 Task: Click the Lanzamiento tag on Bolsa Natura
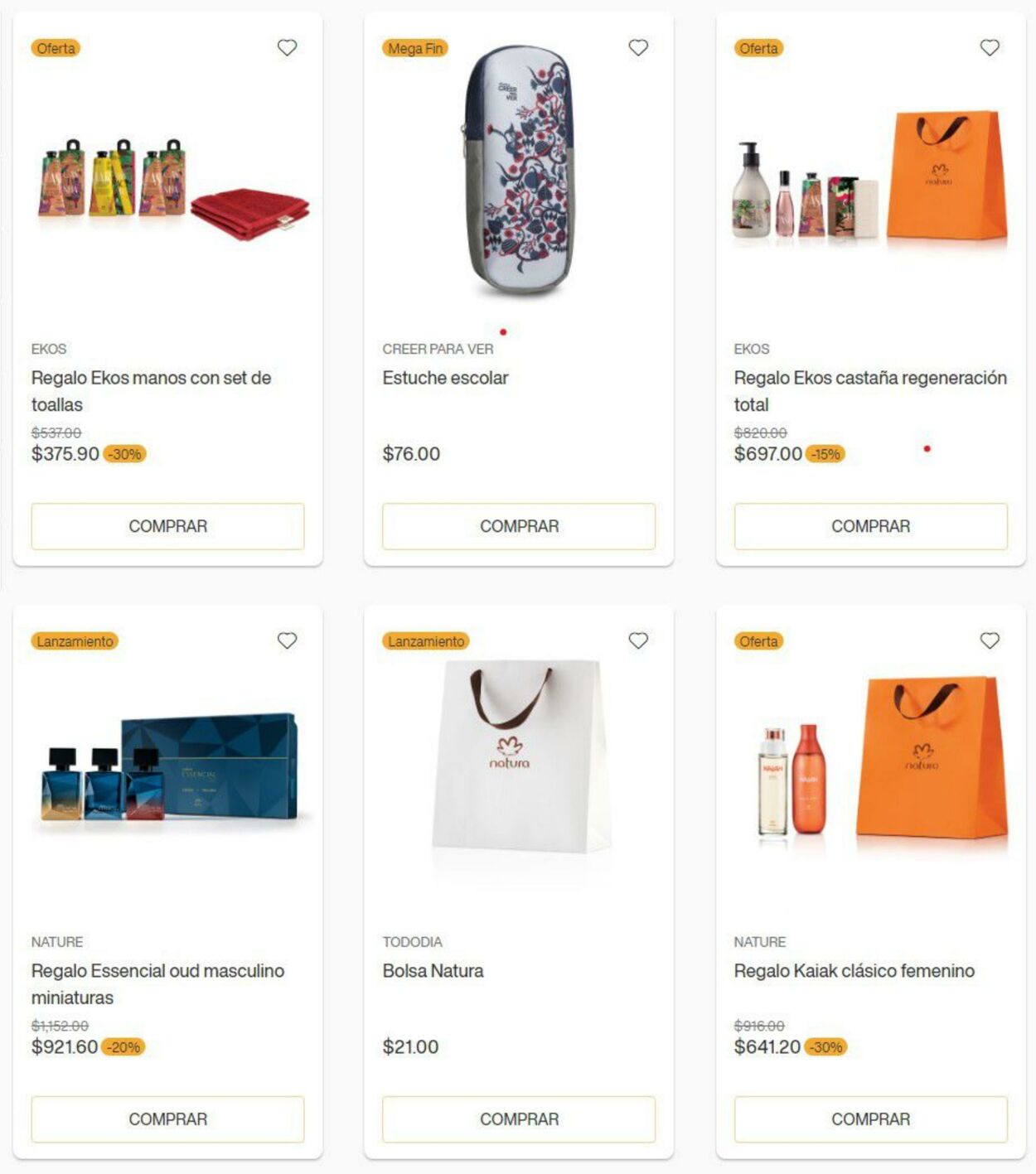click(x=426, y=641)
